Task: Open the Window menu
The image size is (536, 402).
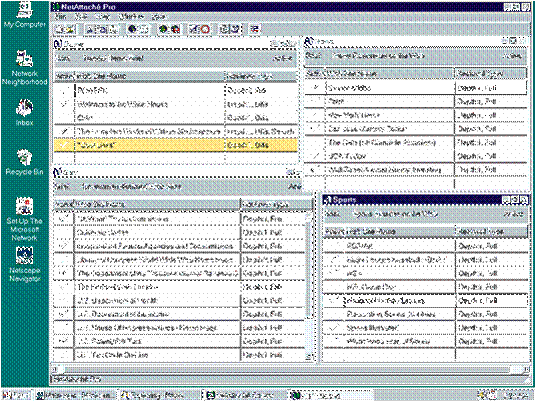Action: pos(131,16)
